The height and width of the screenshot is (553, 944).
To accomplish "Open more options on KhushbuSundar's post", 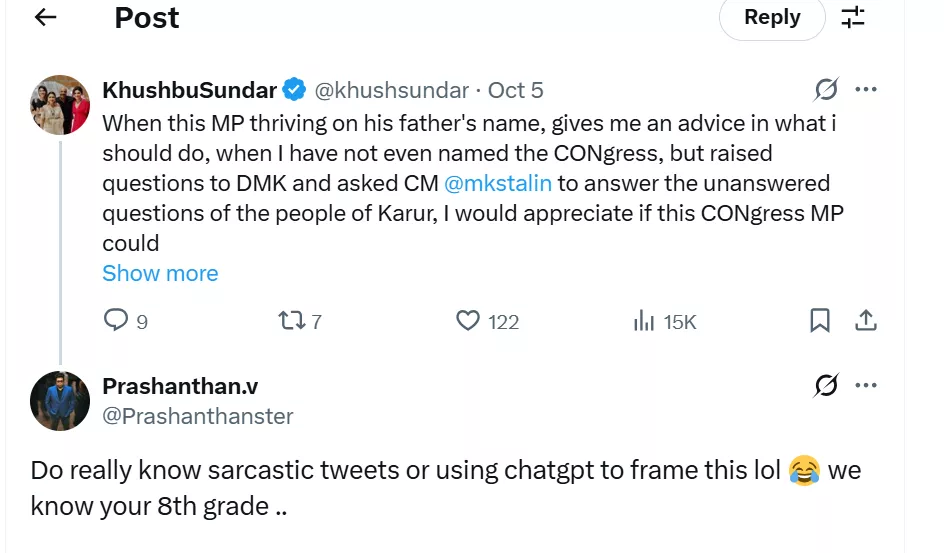I will [866, 90].
